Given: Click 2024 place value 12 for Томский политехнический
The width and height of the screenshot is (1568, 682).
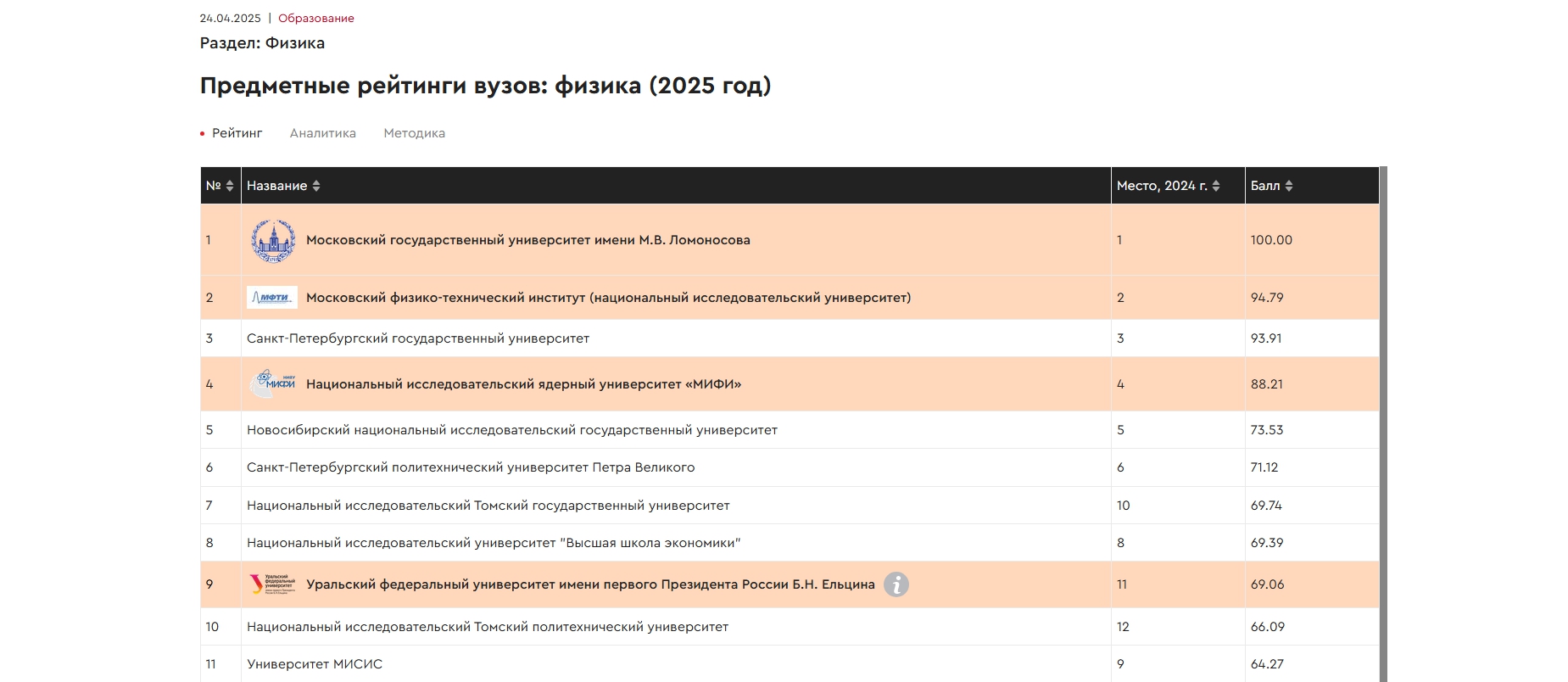Looking at the screenshot, I should (x=1123, y=627).
